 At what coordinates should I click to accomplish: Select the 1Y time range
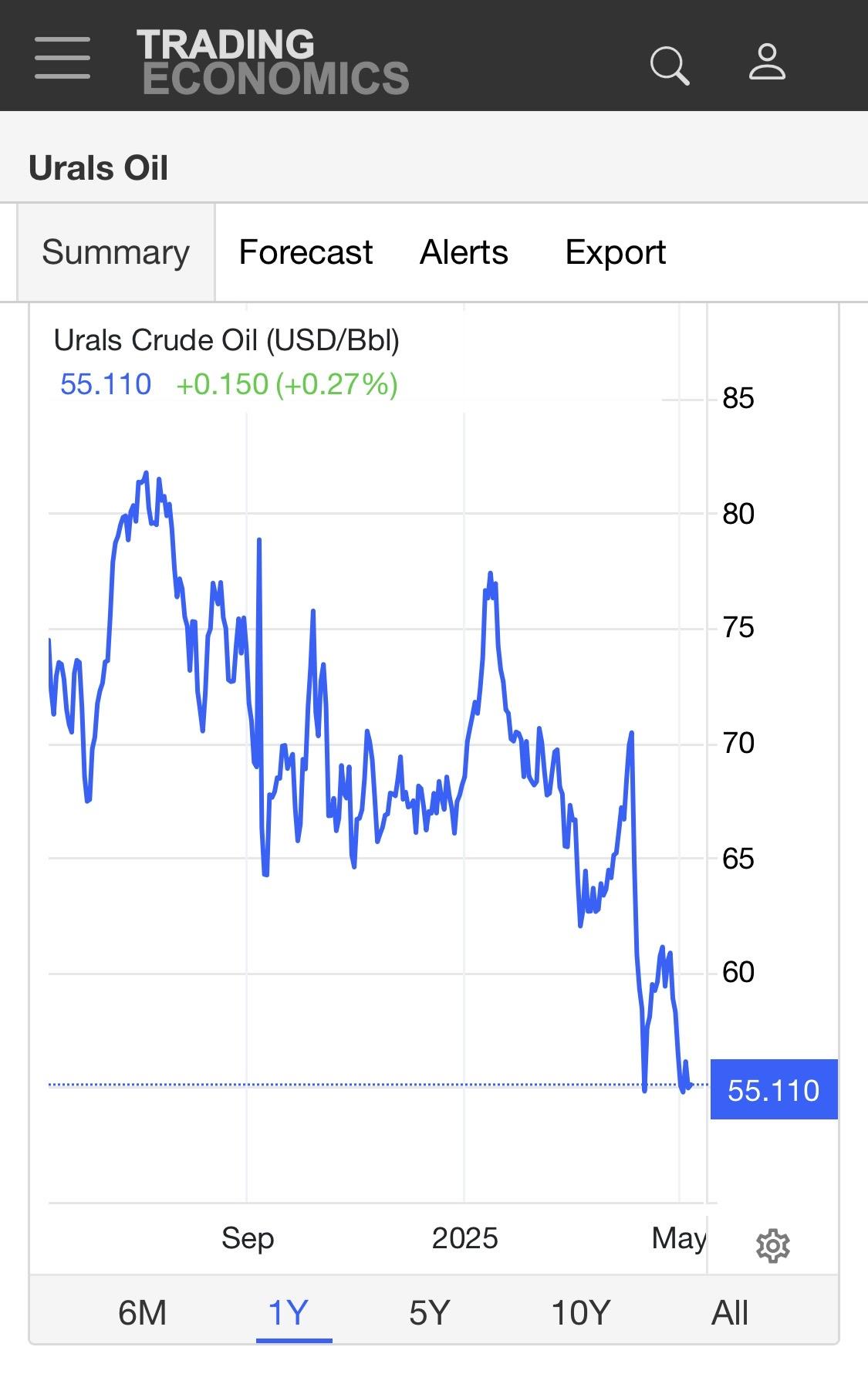point(288,1312)
